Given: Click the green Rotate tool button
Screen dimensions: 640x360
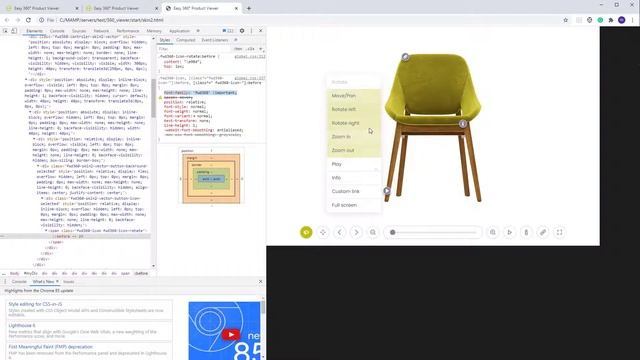Looking at the screenshot, I should pos(306,232).
